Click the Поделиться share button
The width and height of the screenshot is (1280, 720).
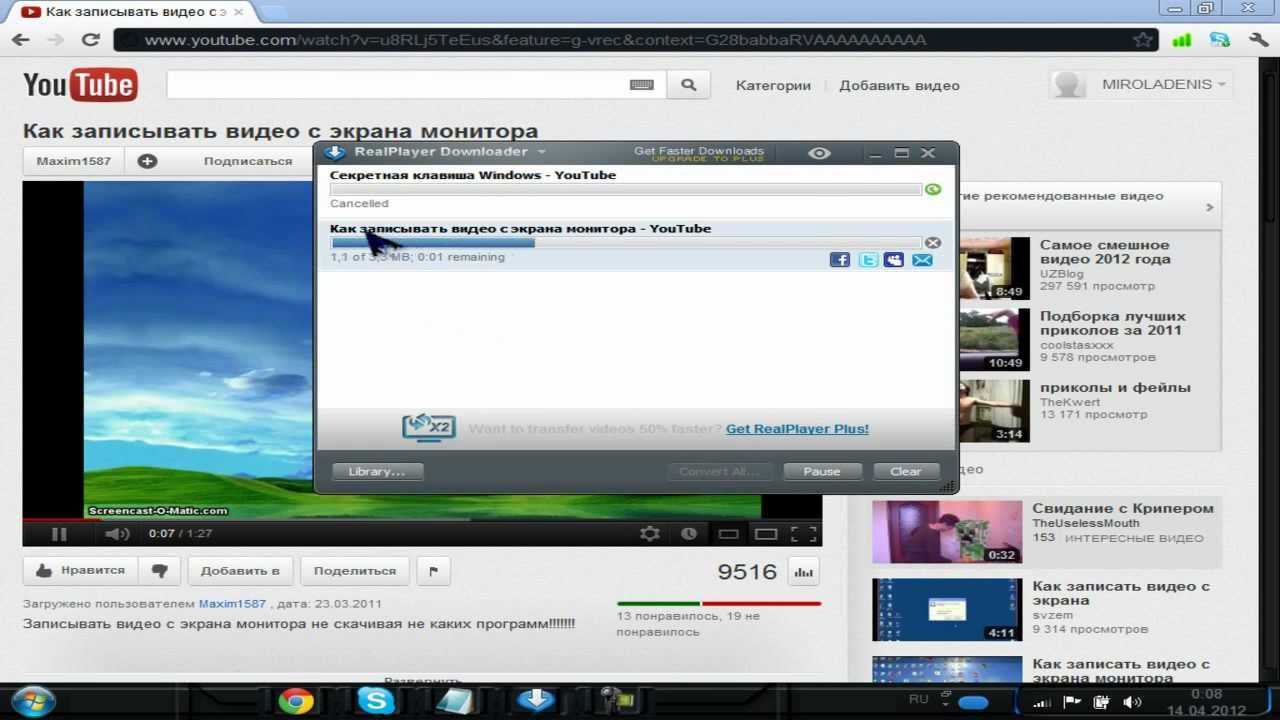[355, 571]
